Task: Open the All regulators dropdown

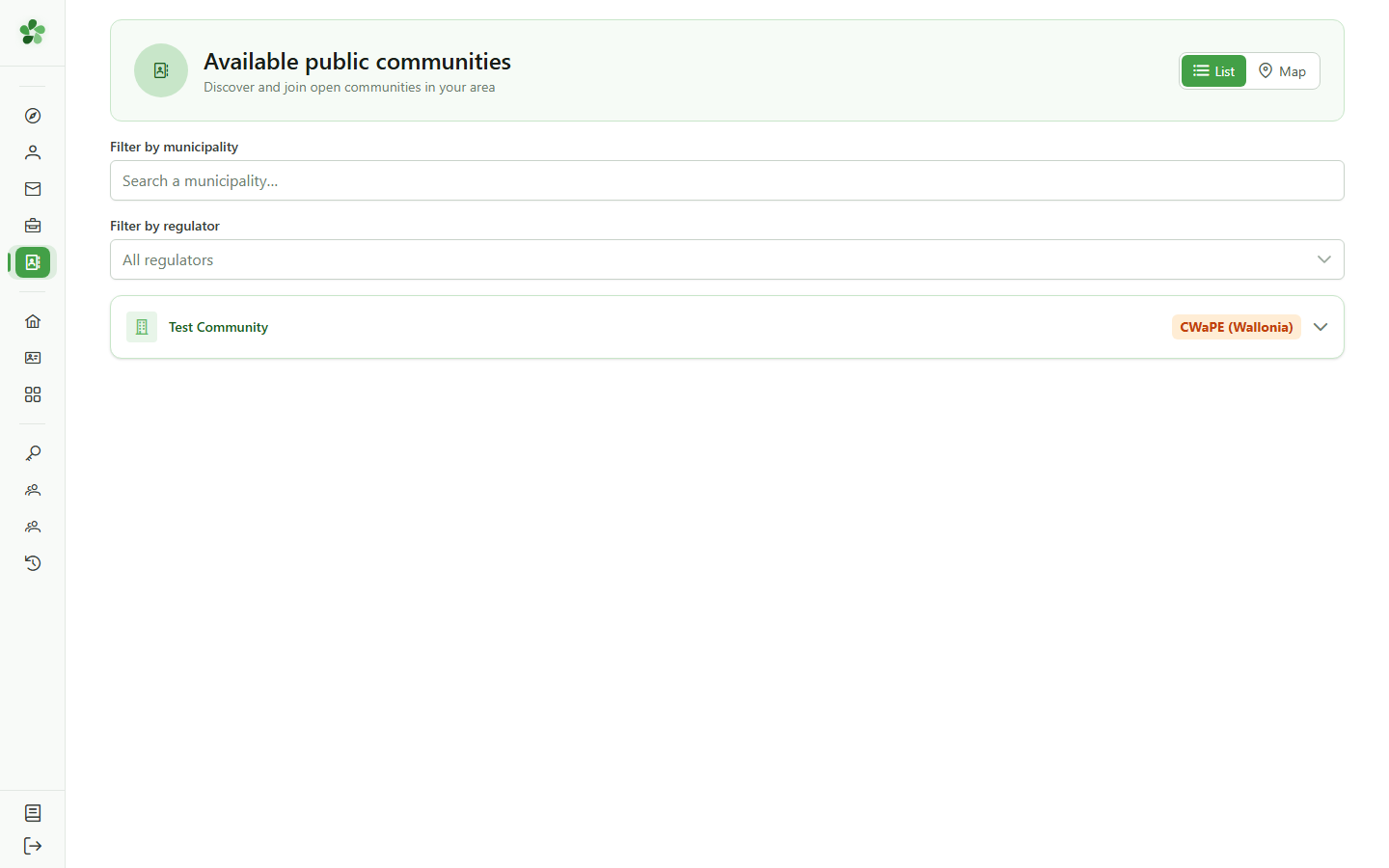Action: coord(727,259)
